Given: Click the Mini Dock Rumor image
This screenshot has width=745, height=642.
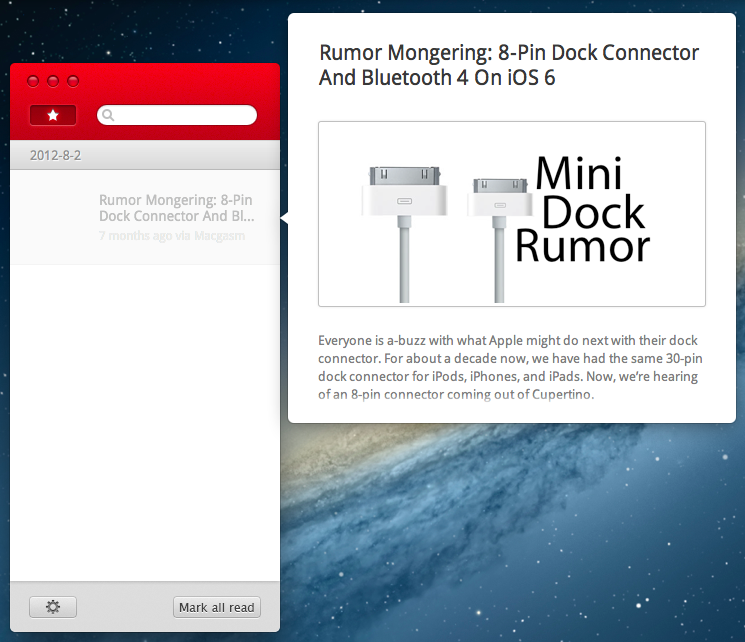Looking at the screenshot, I should 512,214.
